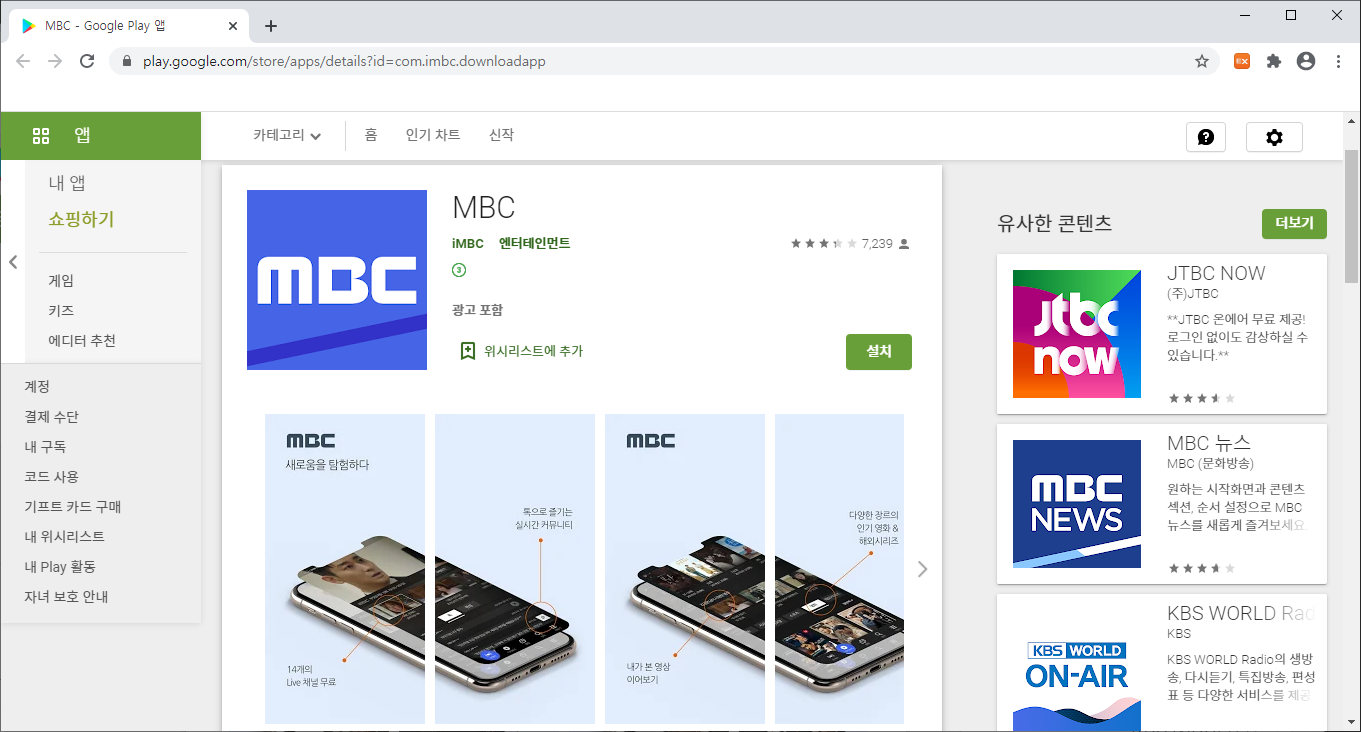Viewport: 1361px width, 732px height.
Task: Select 에디터 추천 in sidebar
Action: click(x=82, y=341)
